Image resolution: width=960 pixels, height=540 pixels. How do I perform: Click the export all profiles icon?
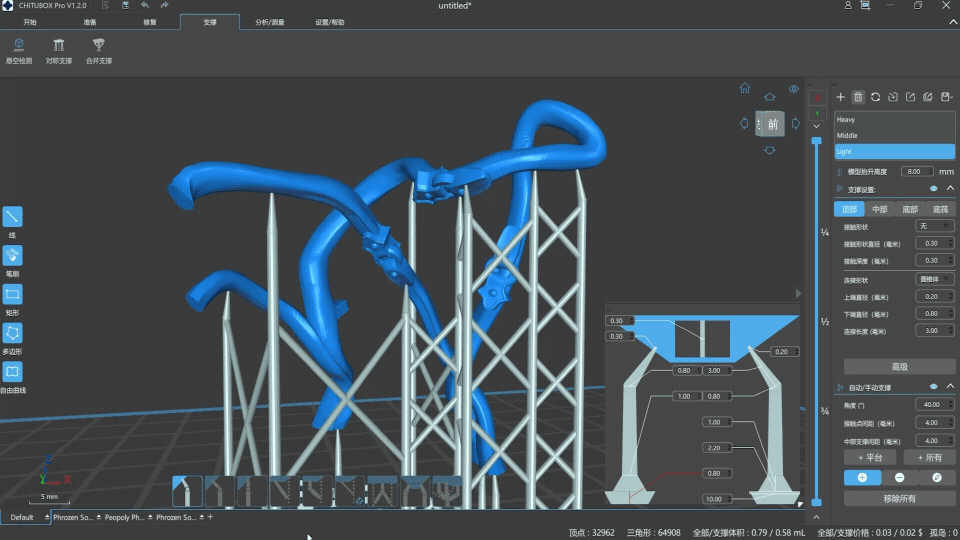click(x=928, y=97)
